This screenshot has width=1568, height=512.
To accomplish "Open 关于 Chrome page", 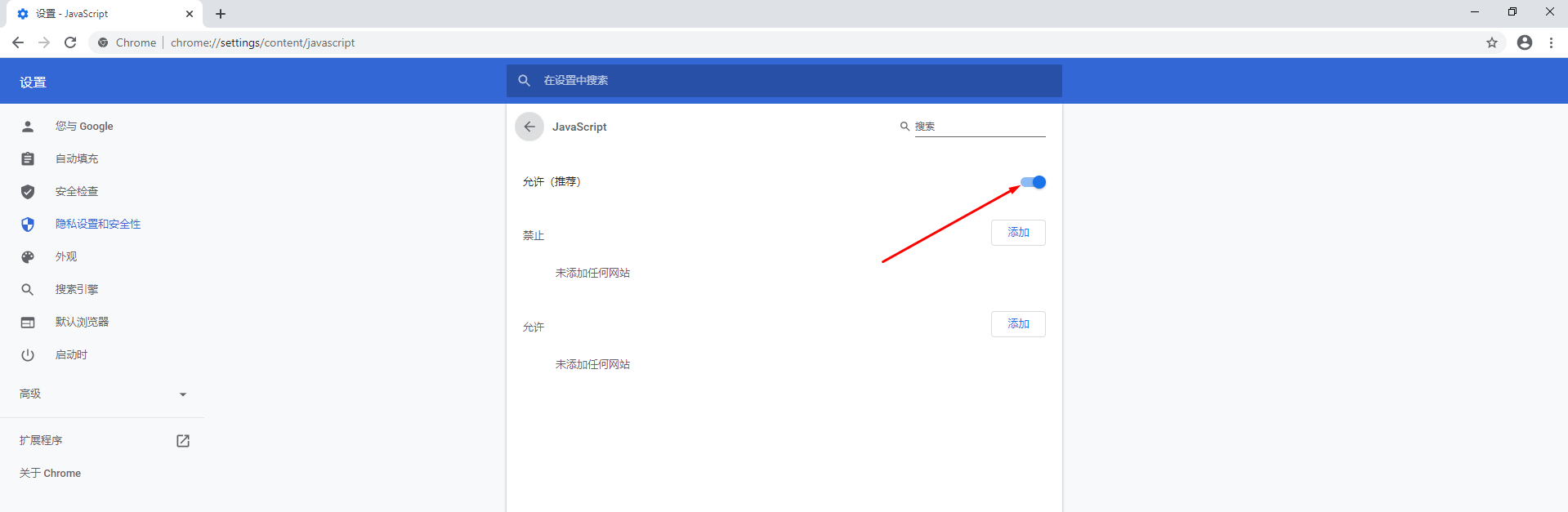I will [x=50, y=473].
